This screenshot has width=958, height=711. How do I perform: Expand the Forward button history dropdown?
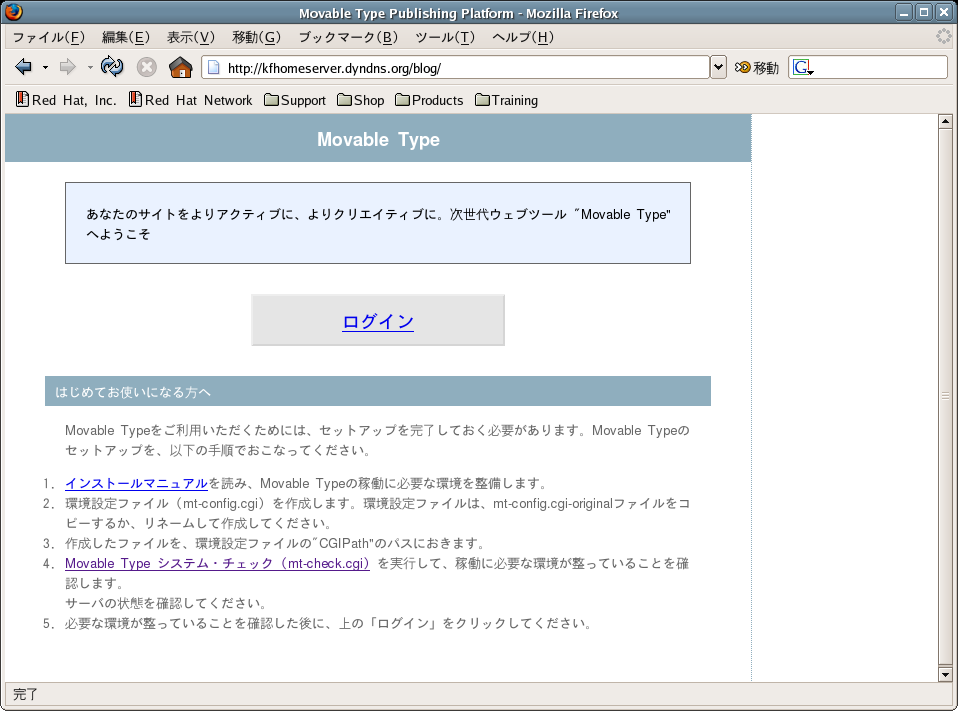[90, 67]
